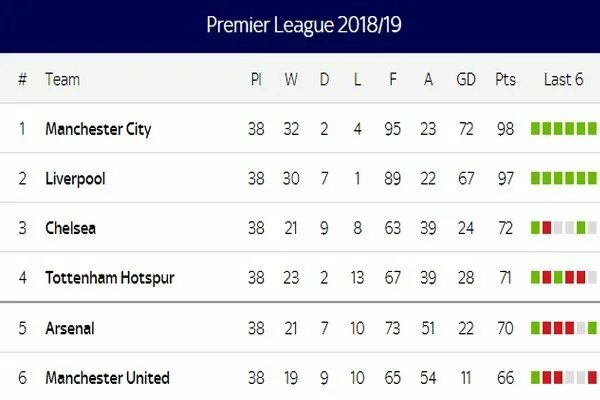The height and width of the screenshot is (400, 600).
Task: Click the Premier League 2018/19 title
Action: coord(300,24)
